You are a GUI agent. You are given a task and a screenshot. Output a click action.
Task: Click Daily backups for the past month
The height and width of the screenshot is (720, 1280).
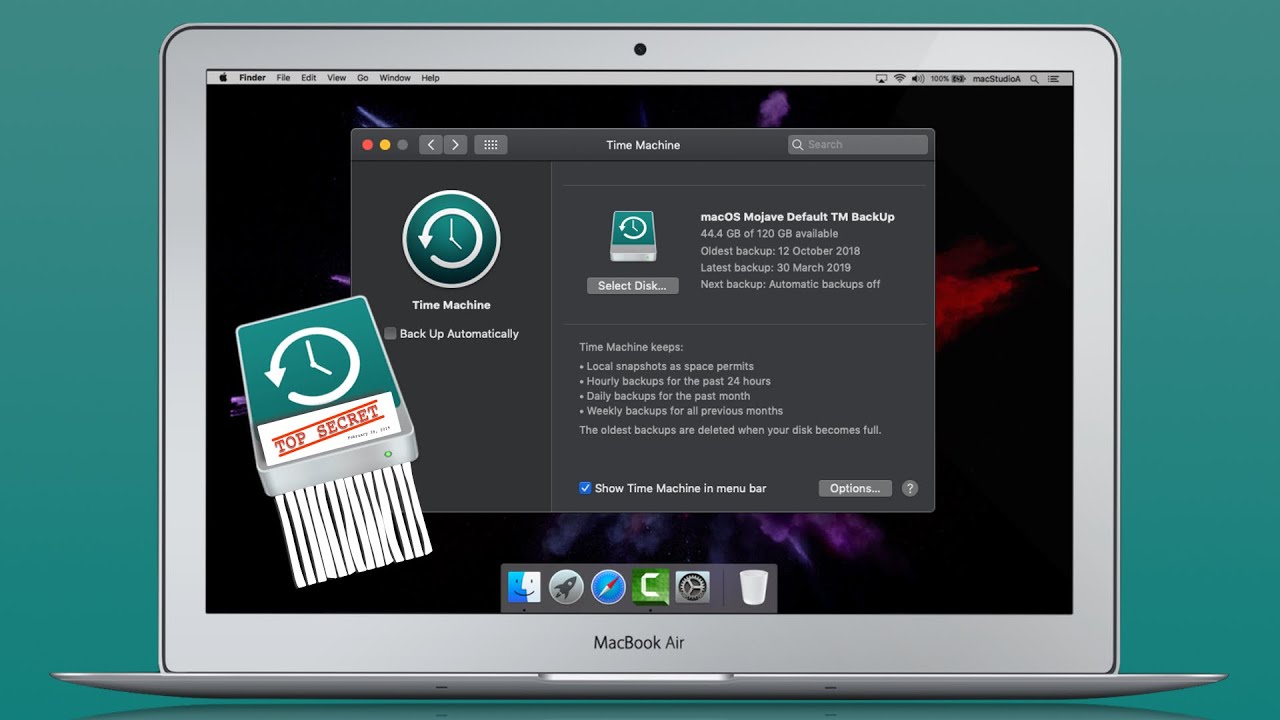[664, 396]
